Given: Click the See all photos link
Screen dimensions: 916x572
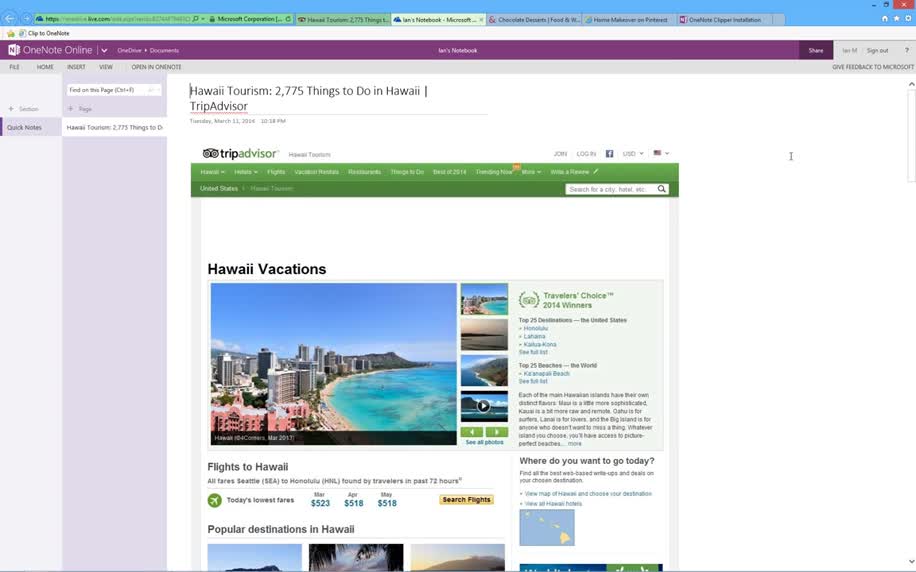Looking at the screenshot, I should coord(484,442).
